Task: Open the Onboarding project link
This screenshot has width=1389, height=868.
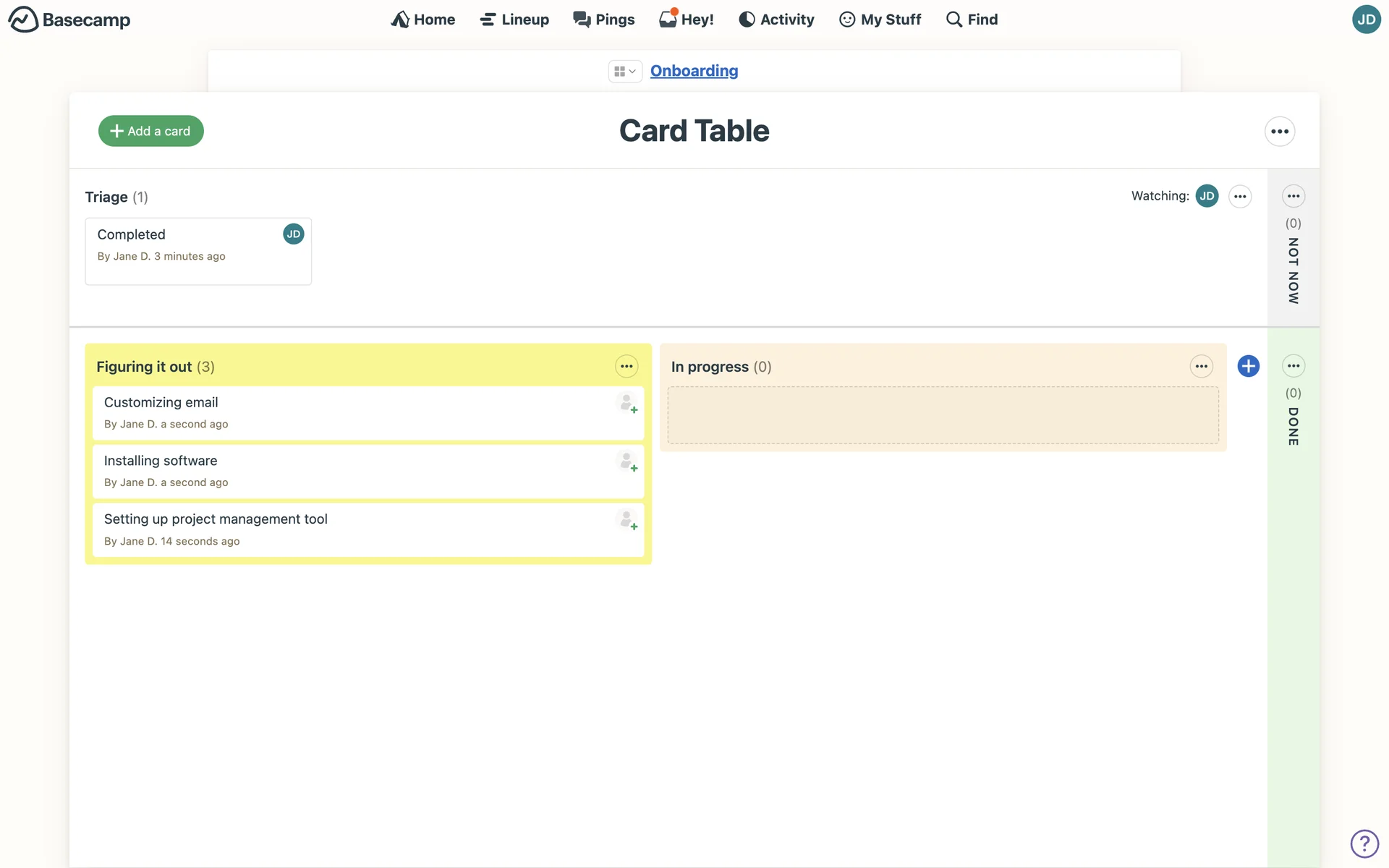Action: [x=694, y=71]
